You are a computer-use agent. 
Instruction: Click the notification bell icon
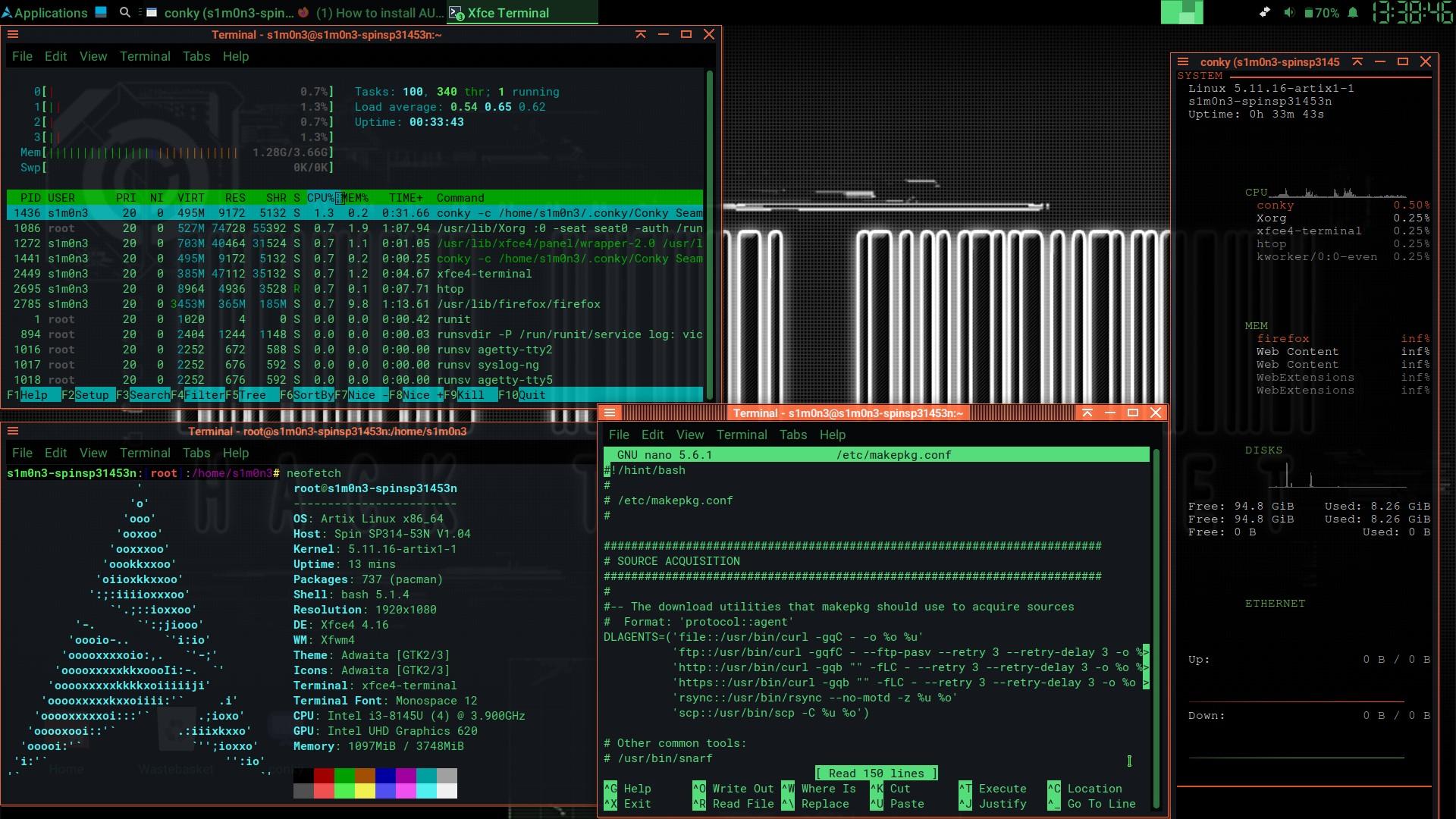click(x=1353, y=13)
